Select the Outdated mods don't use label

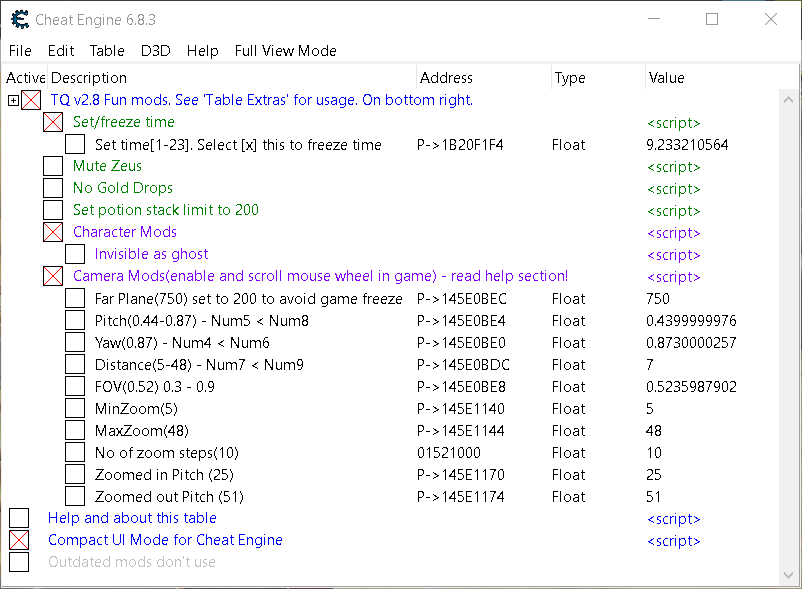pyautogui.click(x=132, y=562)
